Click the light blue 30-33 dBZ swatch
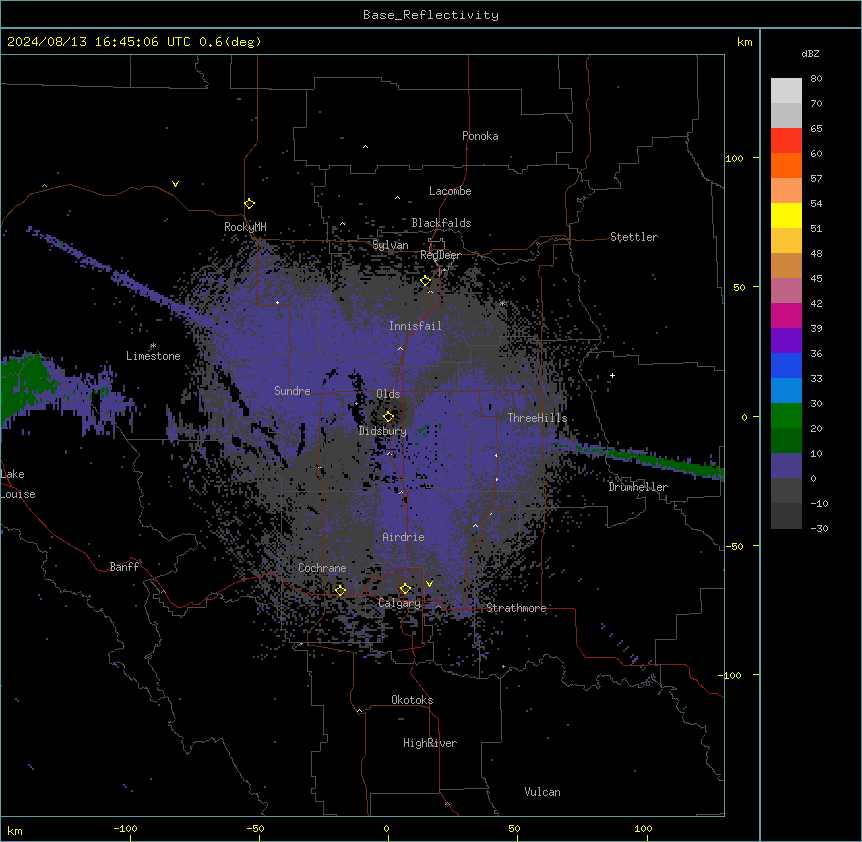 tap(786, 391)
